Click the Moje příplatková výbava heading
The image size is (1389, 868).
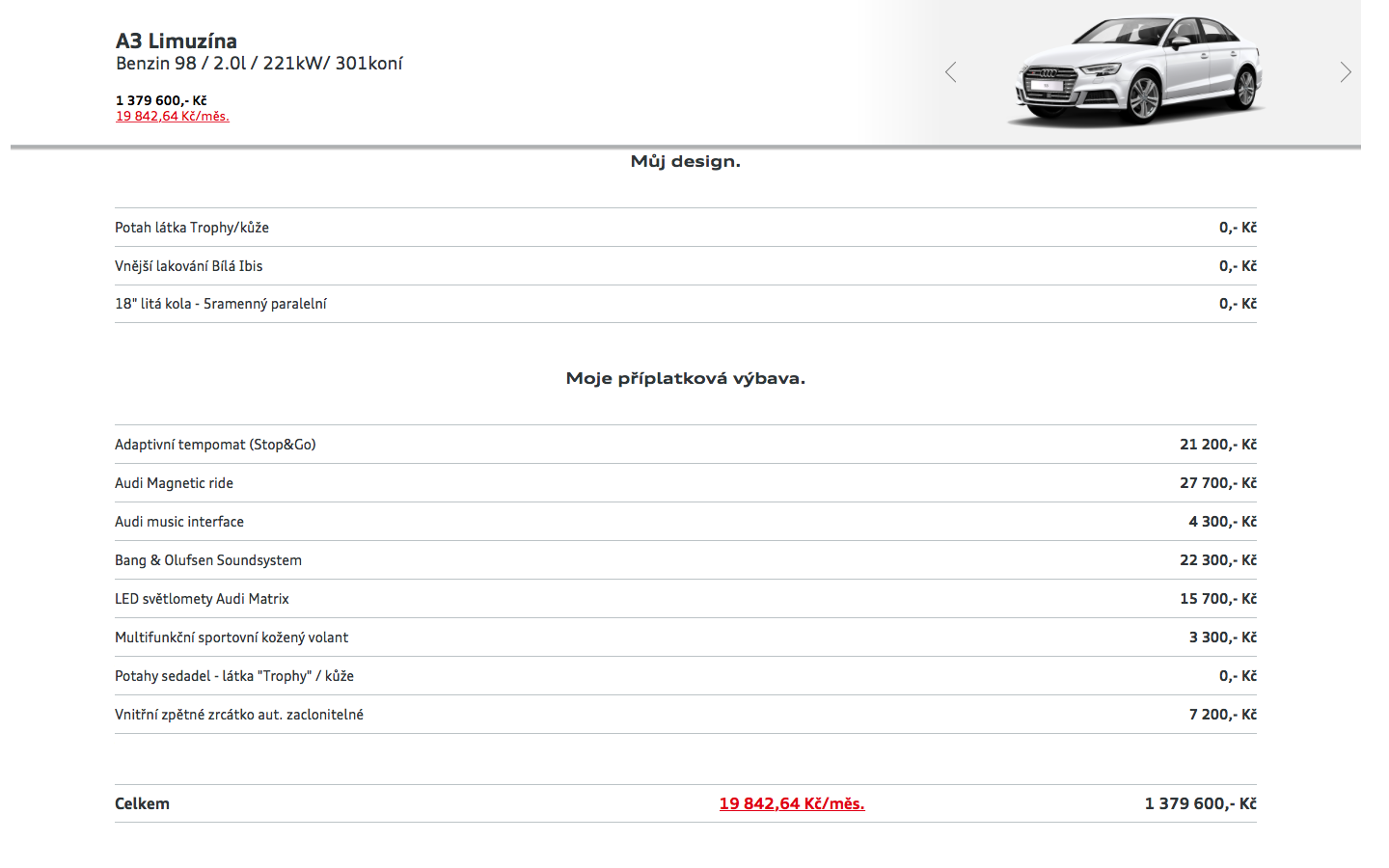click(685, 378)
